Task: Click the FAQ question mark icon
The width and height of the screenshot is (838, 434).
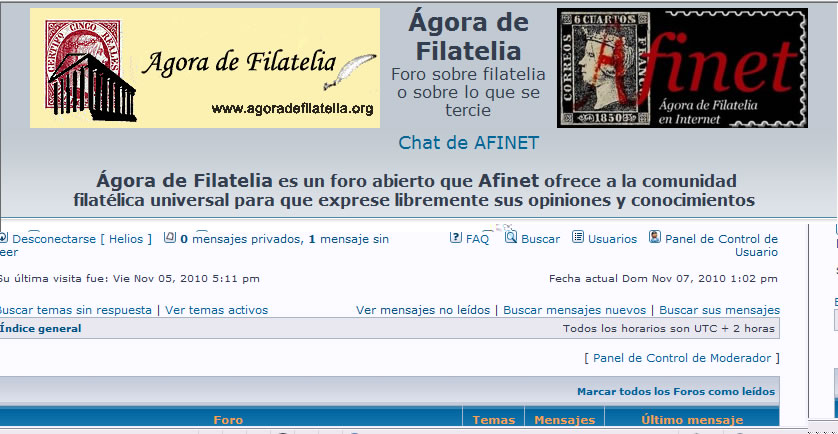Action: coord(455,237)
